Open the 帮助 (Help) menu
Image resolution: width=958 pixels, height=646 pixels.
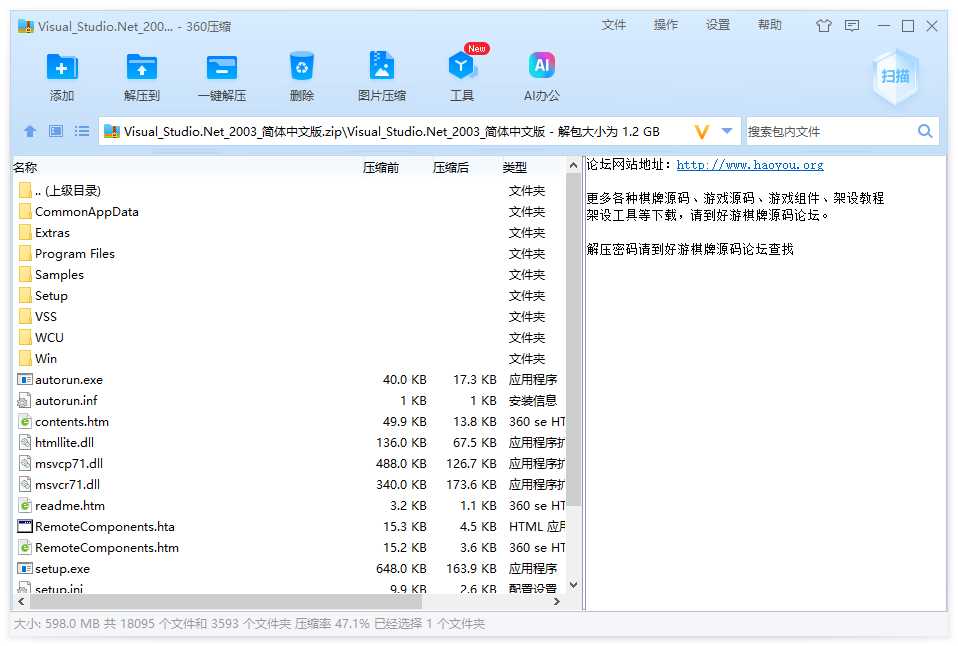click(770, 25)
